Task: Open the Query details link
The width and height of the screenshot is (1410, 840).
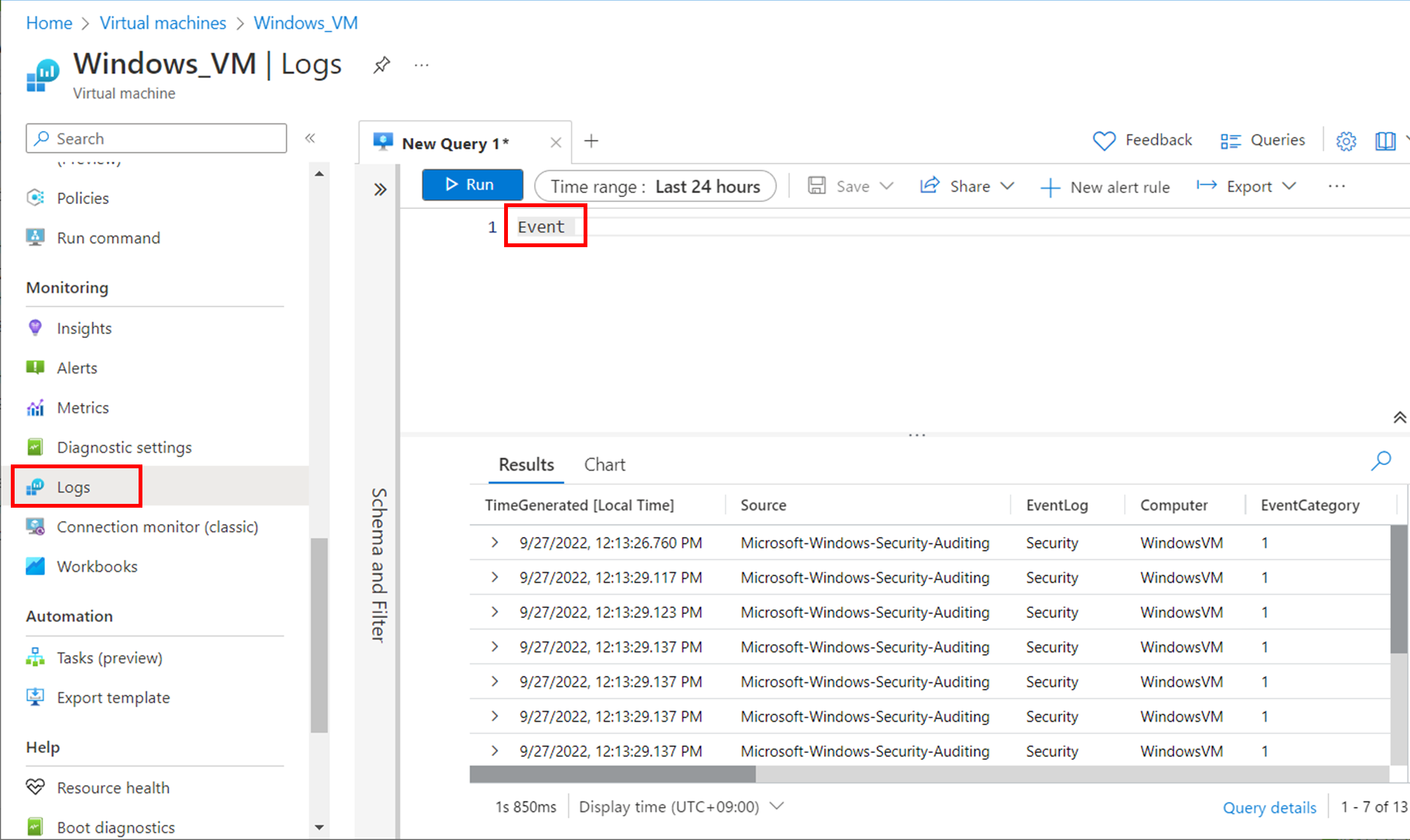Action: (1269, 807)
